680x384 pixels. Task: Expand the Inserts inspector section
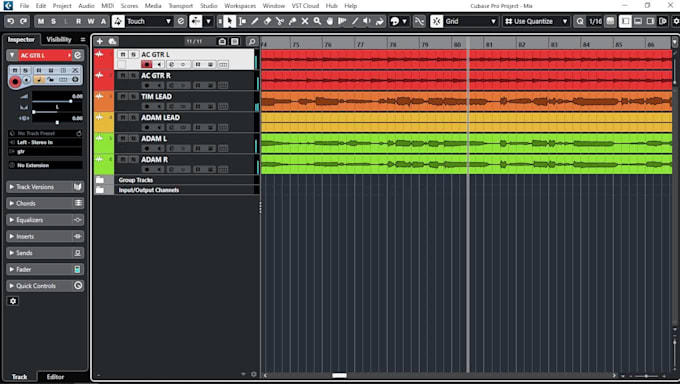coord(45,236)
